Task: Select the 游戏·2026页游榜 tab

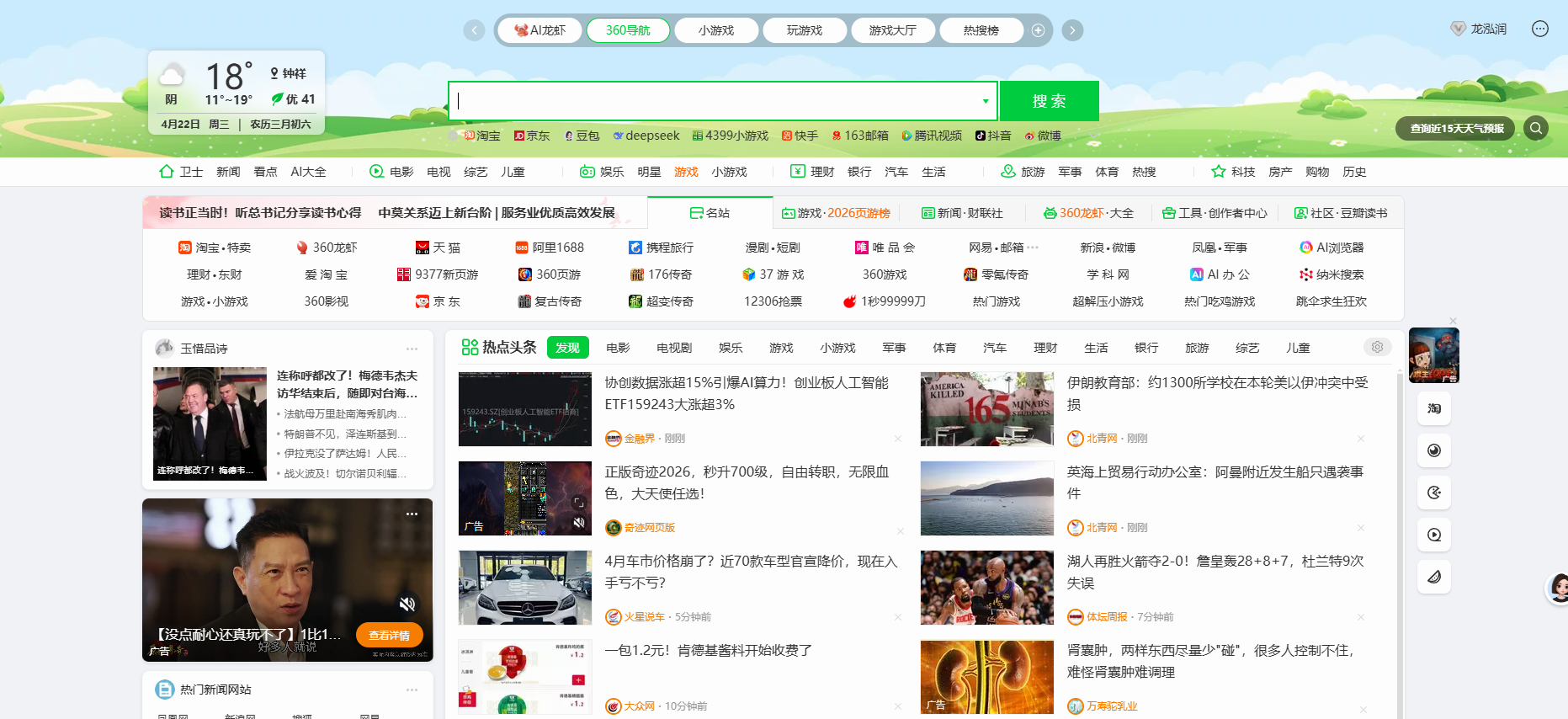Action: coord(836,213)
